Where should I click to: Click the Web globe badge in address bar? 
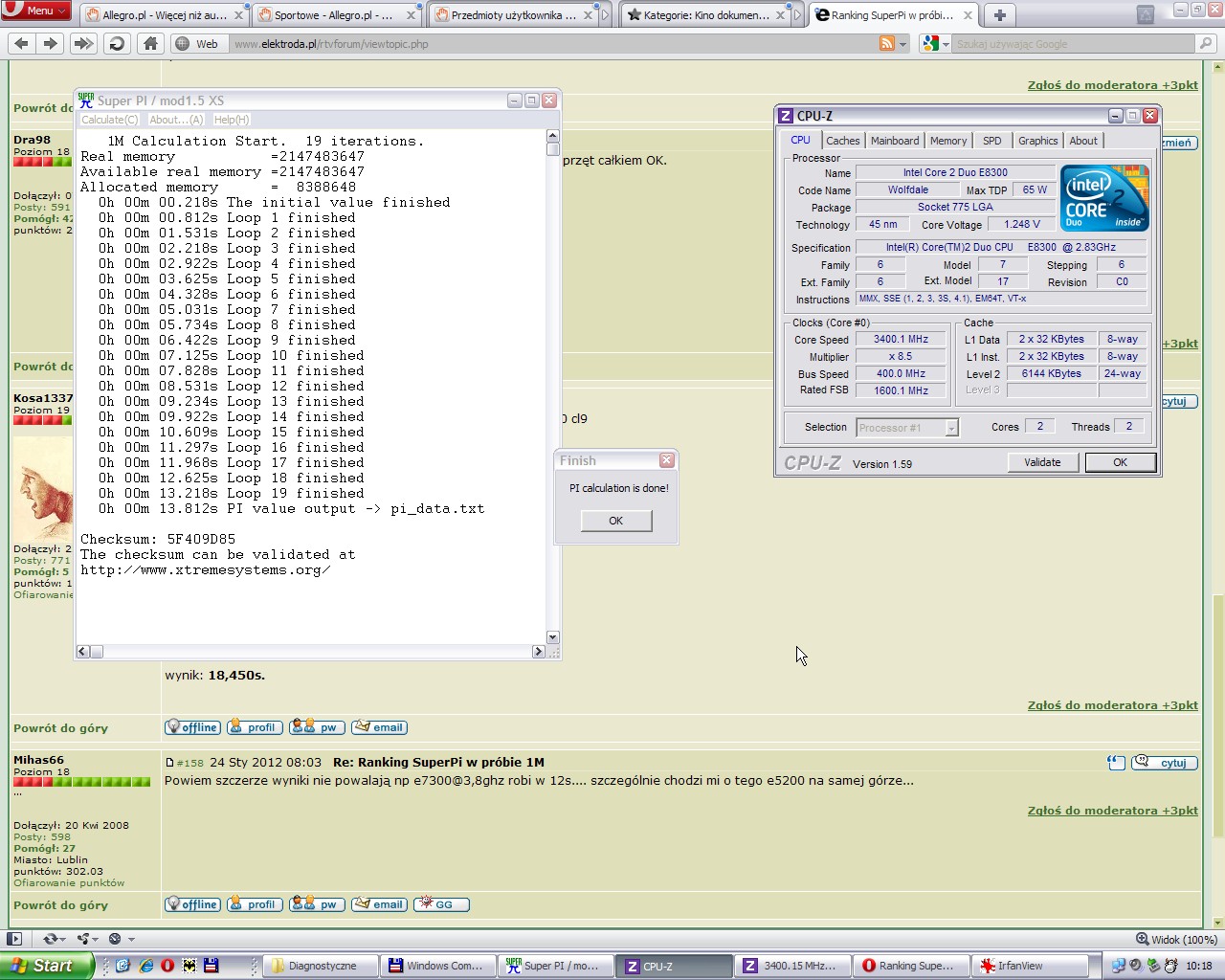click(x=198, y=44)
